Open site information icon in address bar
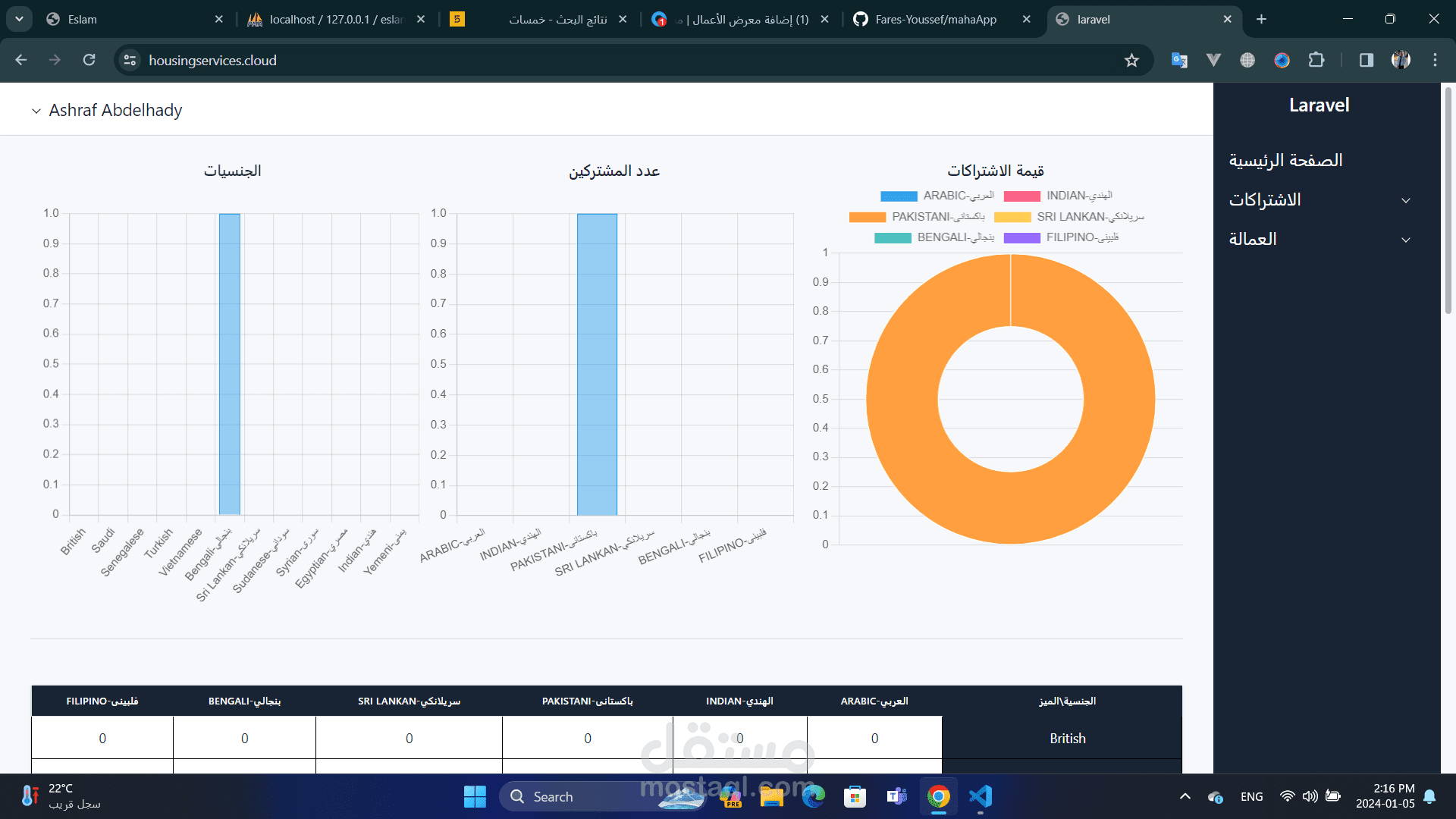 click(130, 60)
